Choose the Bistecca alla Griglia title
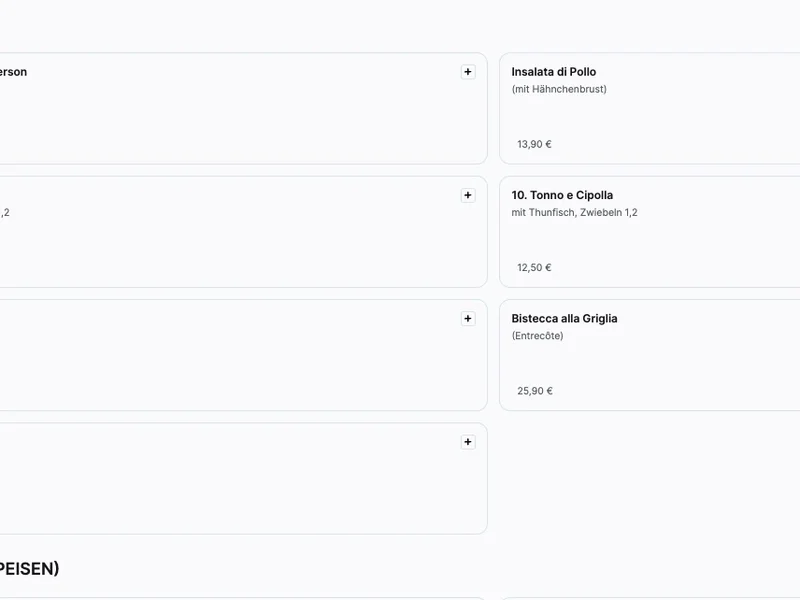Screen dimensions: 800x600 pos(564,319)
